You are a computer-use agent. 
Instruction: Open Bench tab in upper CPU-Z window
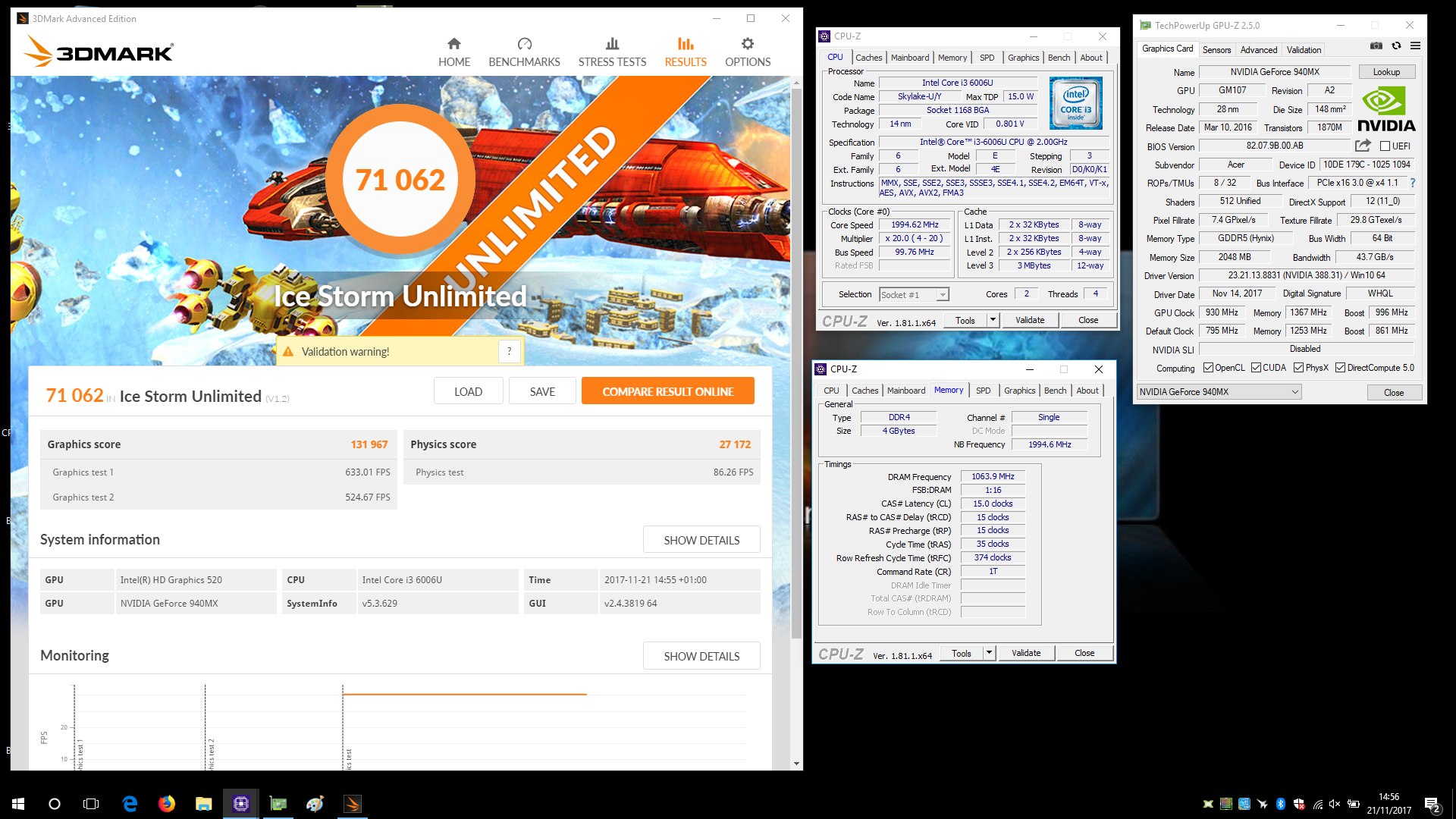click(1059, 58)
